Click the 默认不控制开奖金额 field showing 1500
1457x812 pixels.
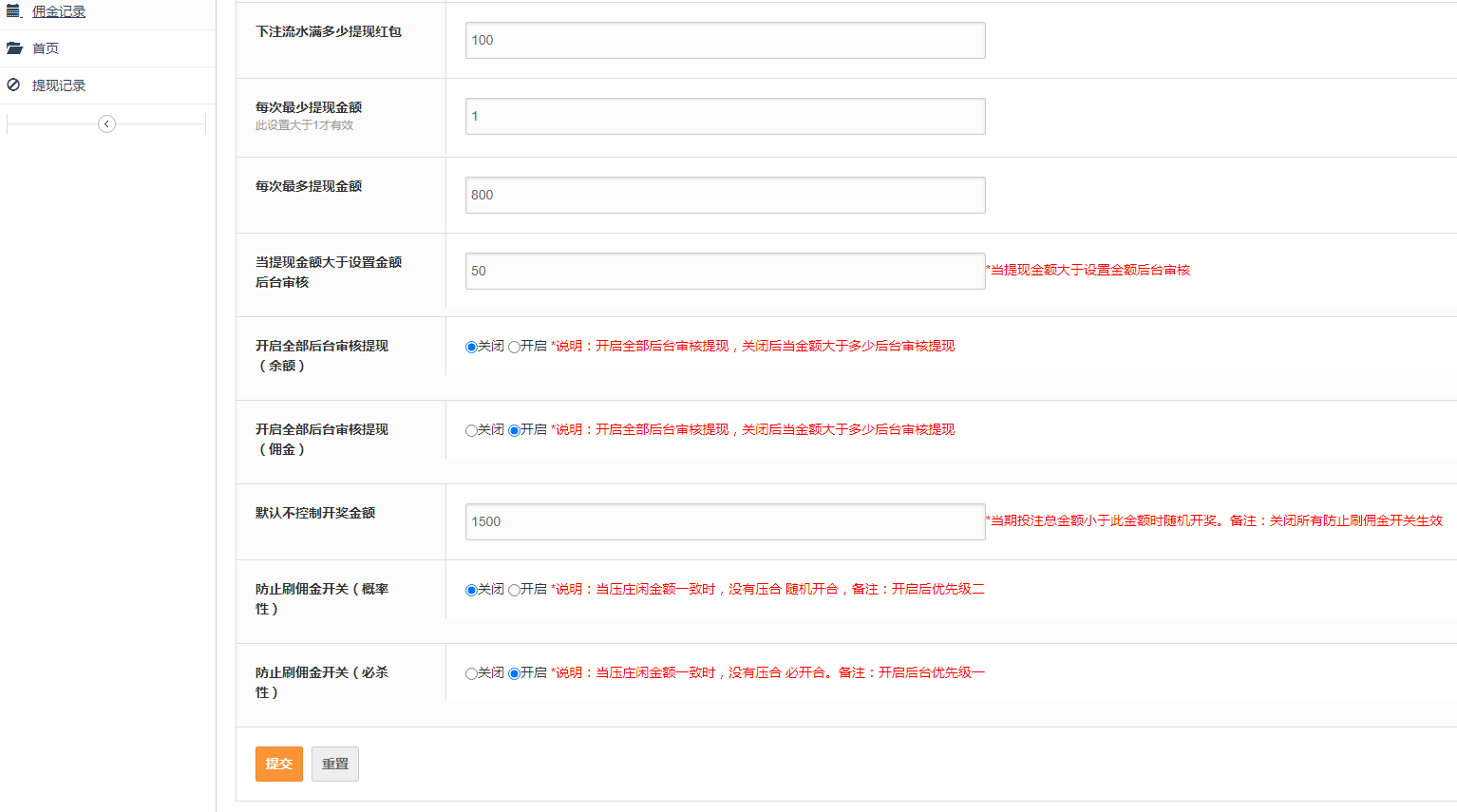coord(725,522)
